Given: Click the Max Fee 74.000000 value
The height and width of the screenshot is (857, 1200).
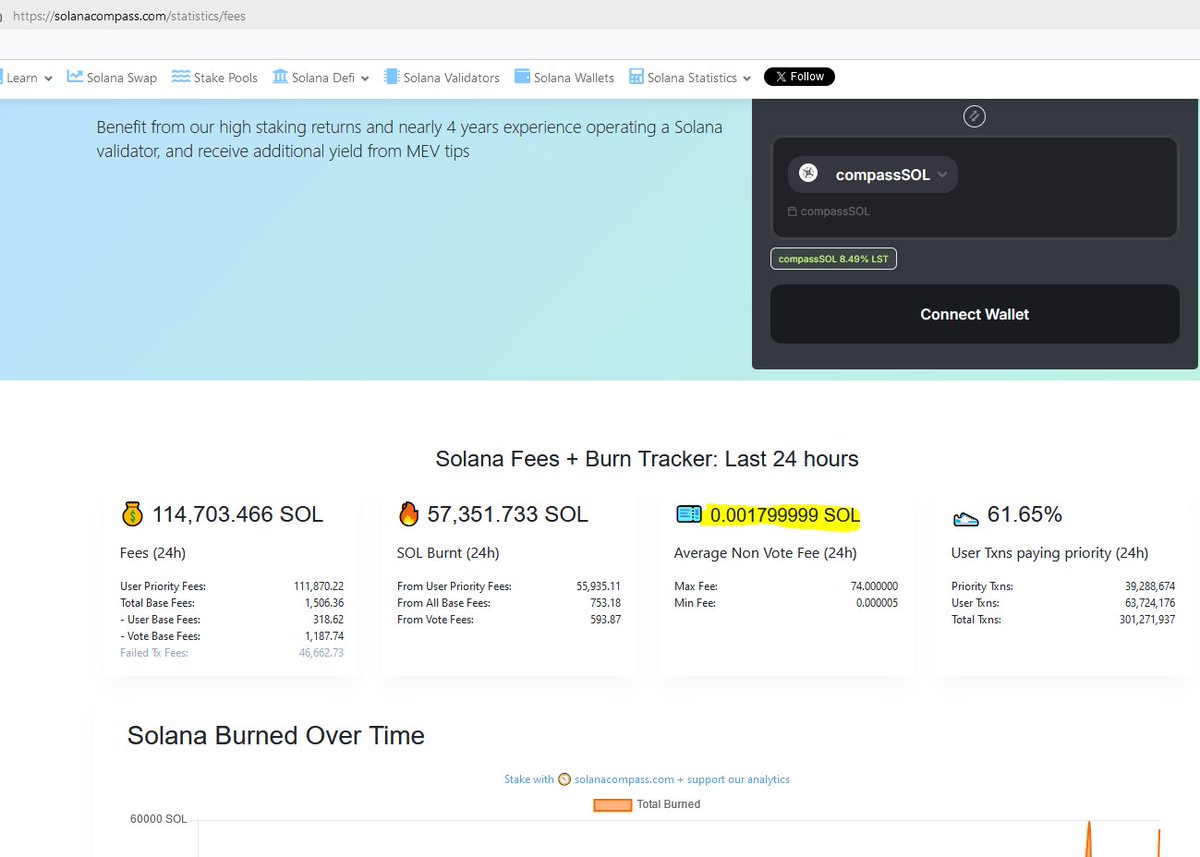Looking at the screenshot, I should pyautogui.click(x=874, y=586).
